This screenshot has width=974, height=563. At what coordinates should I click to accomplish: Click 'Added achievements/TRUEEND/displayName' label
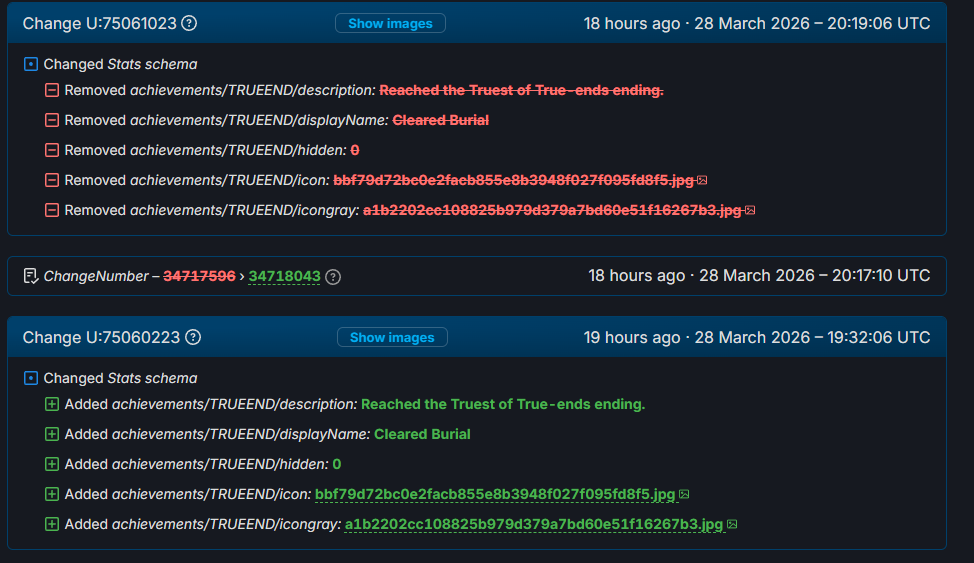coord(217,434)
